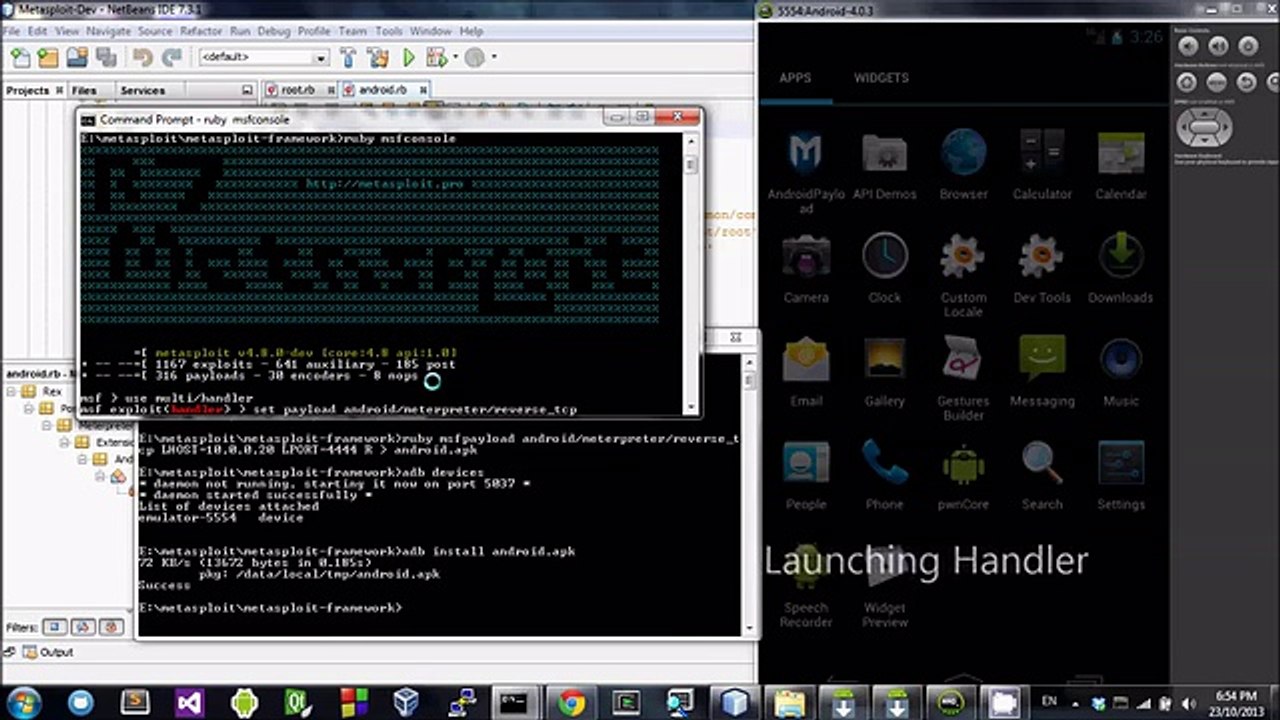Open VirtualBox from taskbar

[405, 702]
